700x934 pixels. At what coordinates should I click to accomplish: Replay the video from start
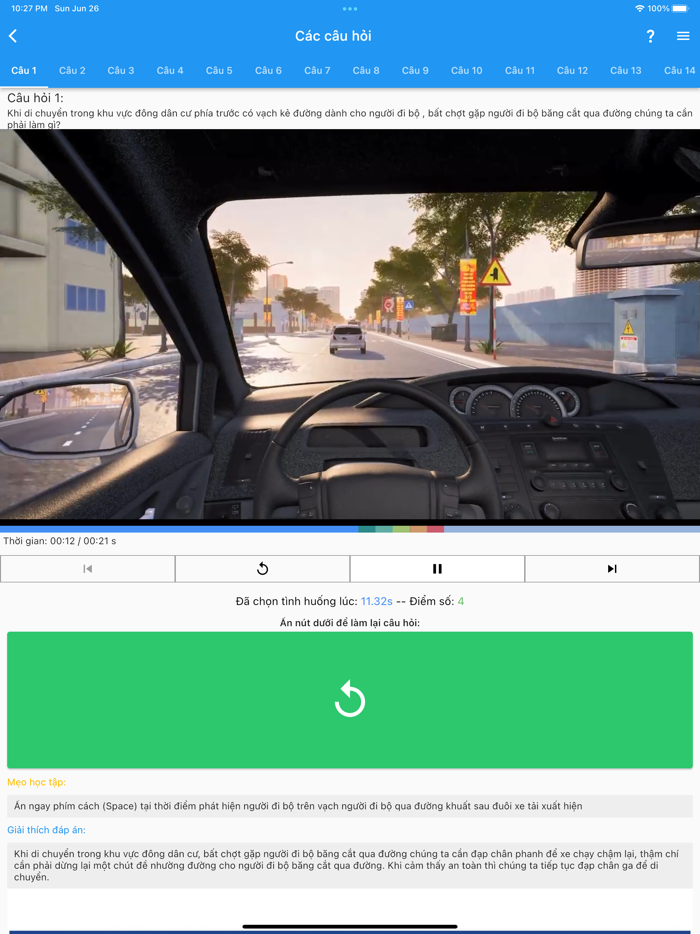(262, 569)
